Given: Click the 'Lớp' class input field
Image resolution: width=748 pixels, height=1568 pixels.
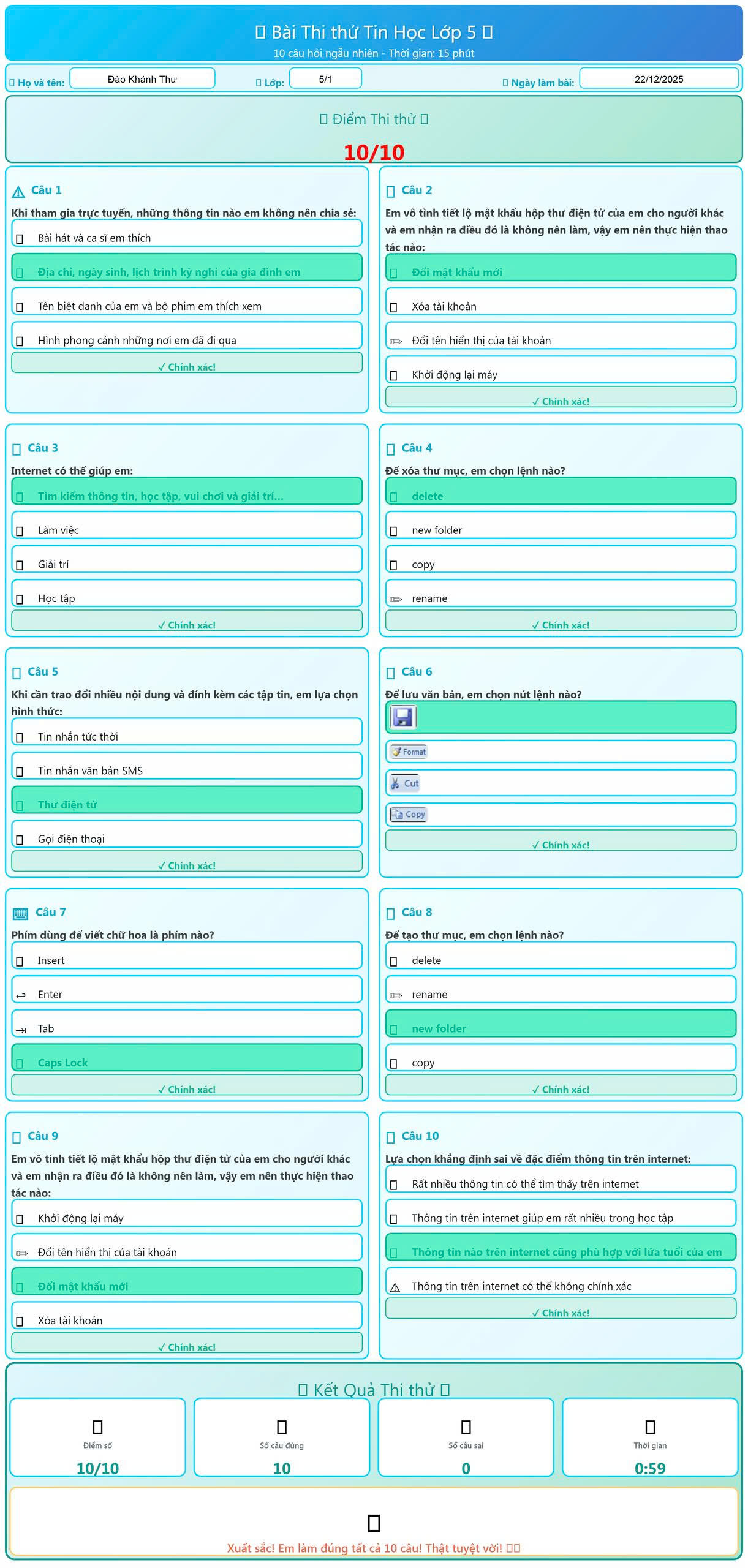Looking at the screenshot, I should pos(325,79).
